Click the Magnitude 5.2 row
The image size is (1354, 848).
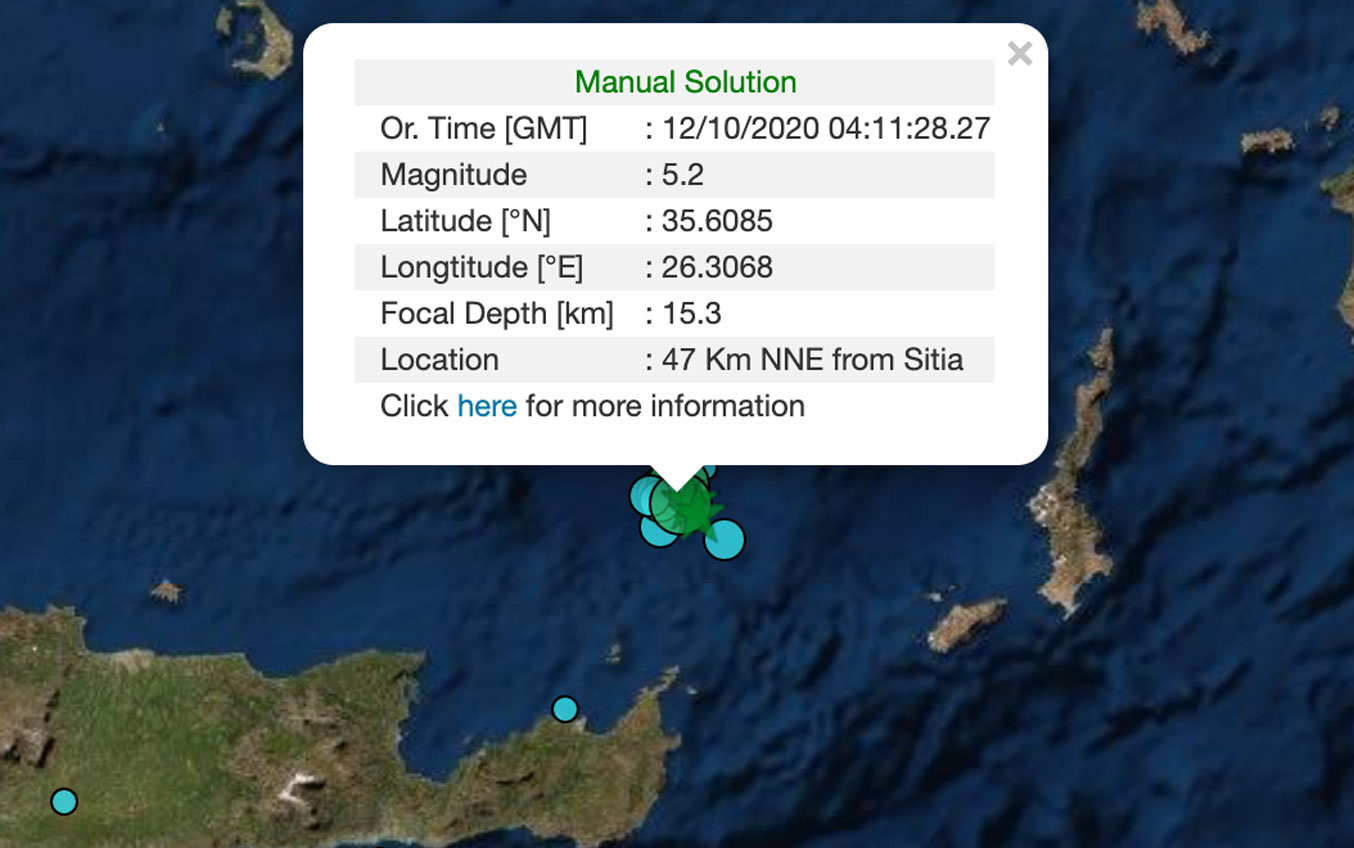673,175
